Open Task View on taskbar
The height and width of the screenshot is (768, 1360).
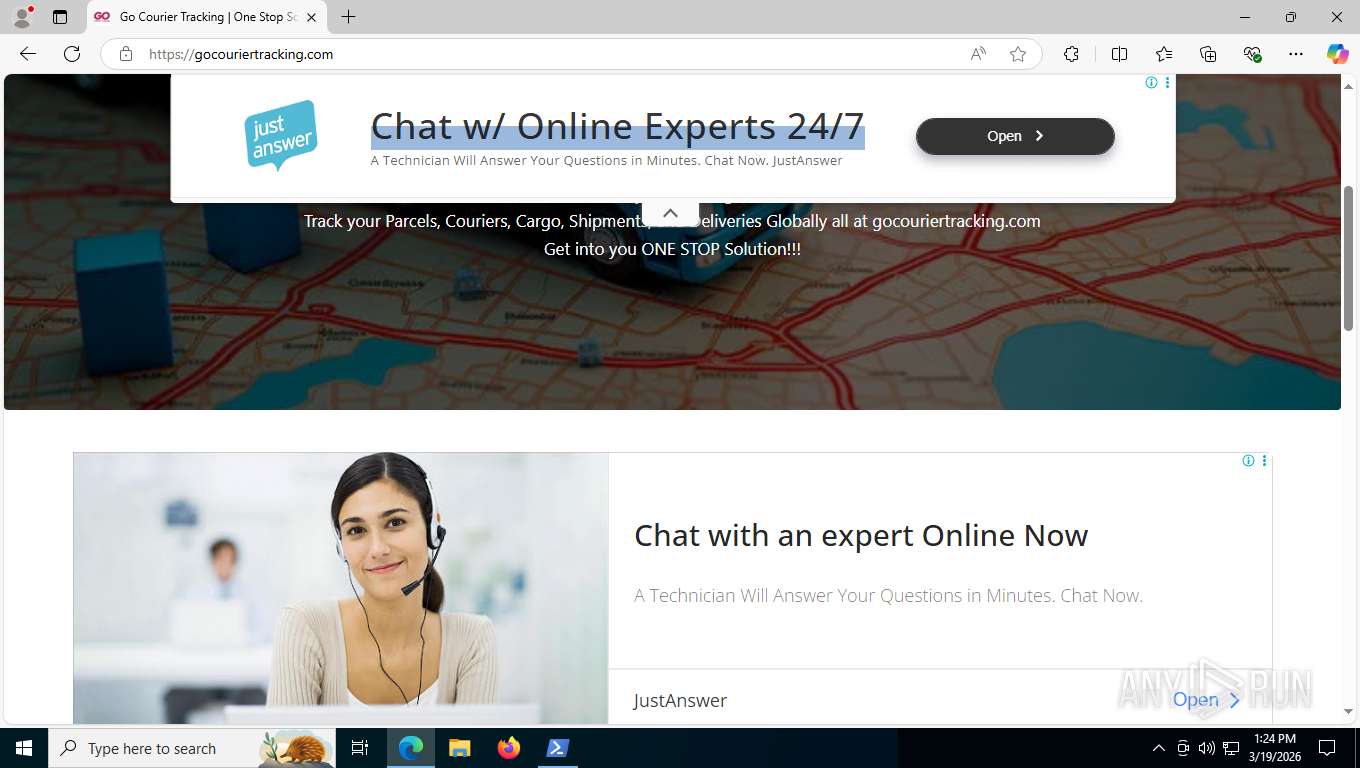click(360, 748)
